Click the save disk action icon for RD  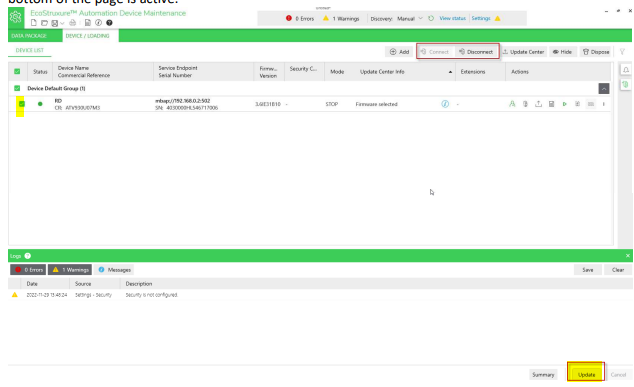(x=551, y=104)
